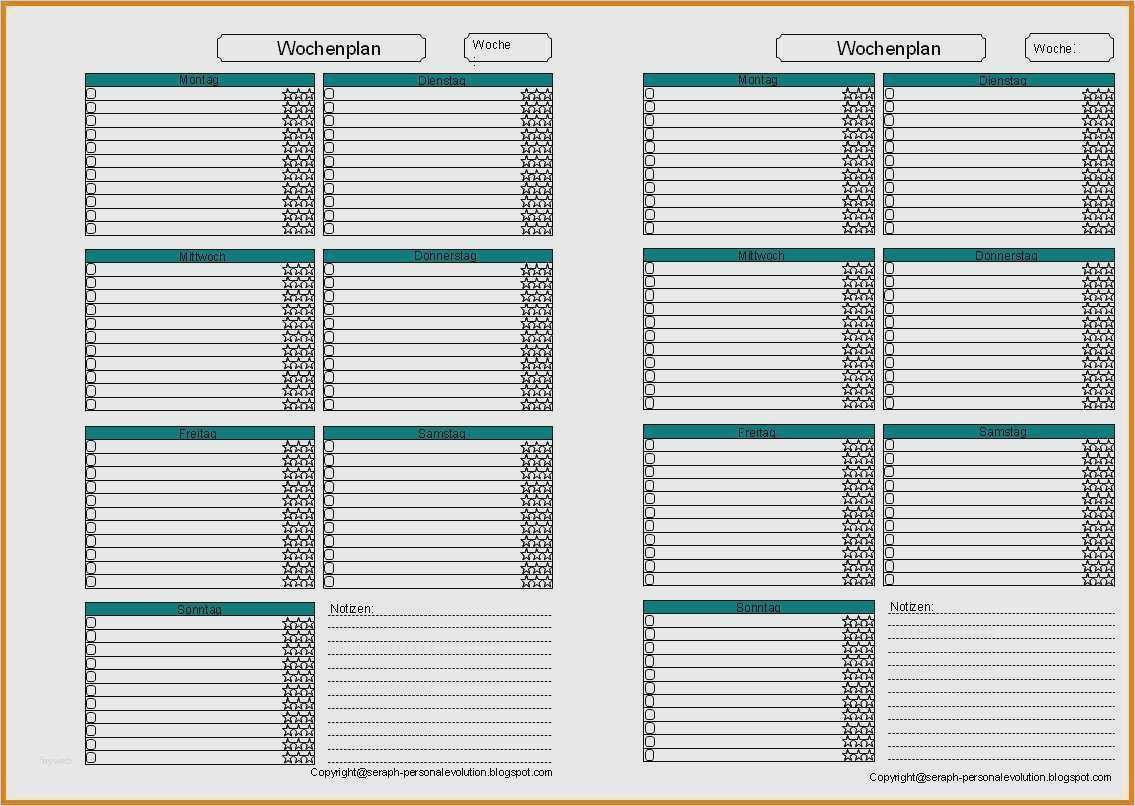
Task: Check the first Donnerstag checkbox on left page
Action: 329,270
